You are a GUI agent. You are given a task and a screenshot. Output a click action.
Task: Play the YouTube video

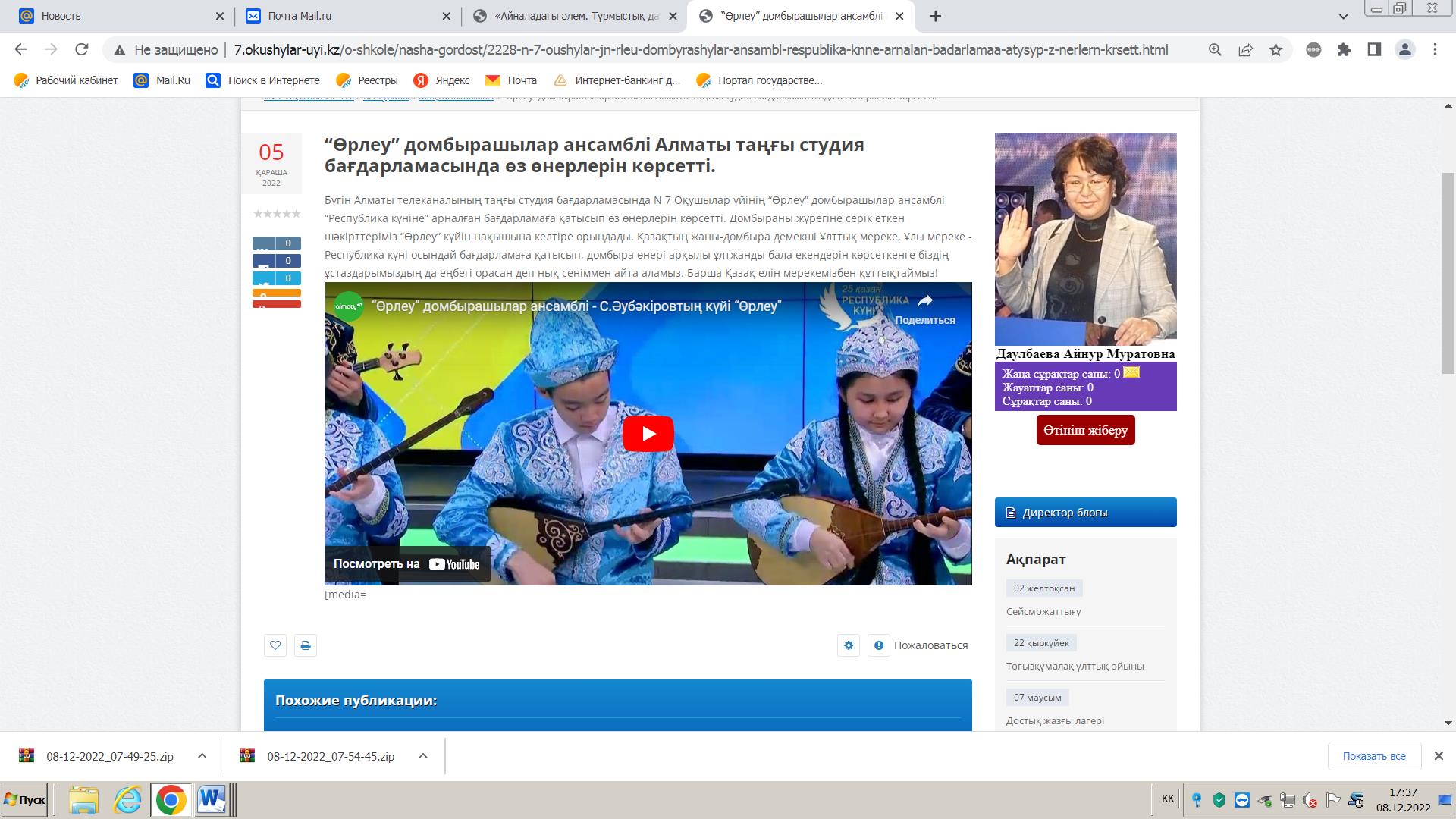[648, 433]
